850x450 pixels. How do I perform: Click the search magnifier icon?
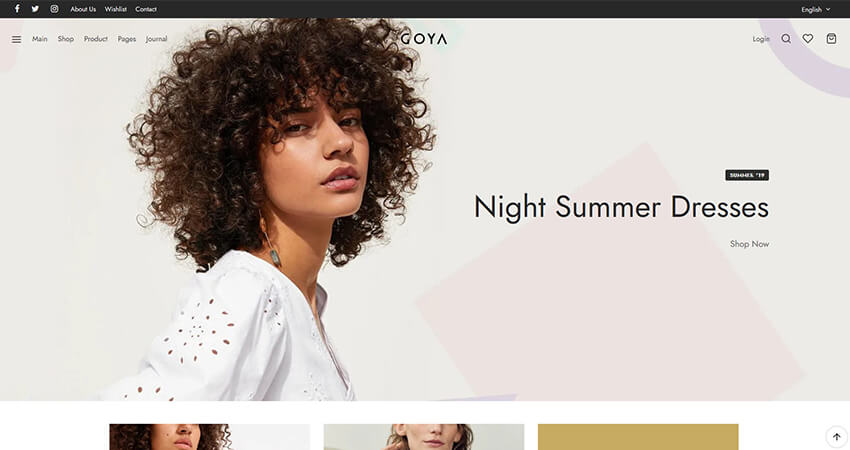(x=786, y=38)
